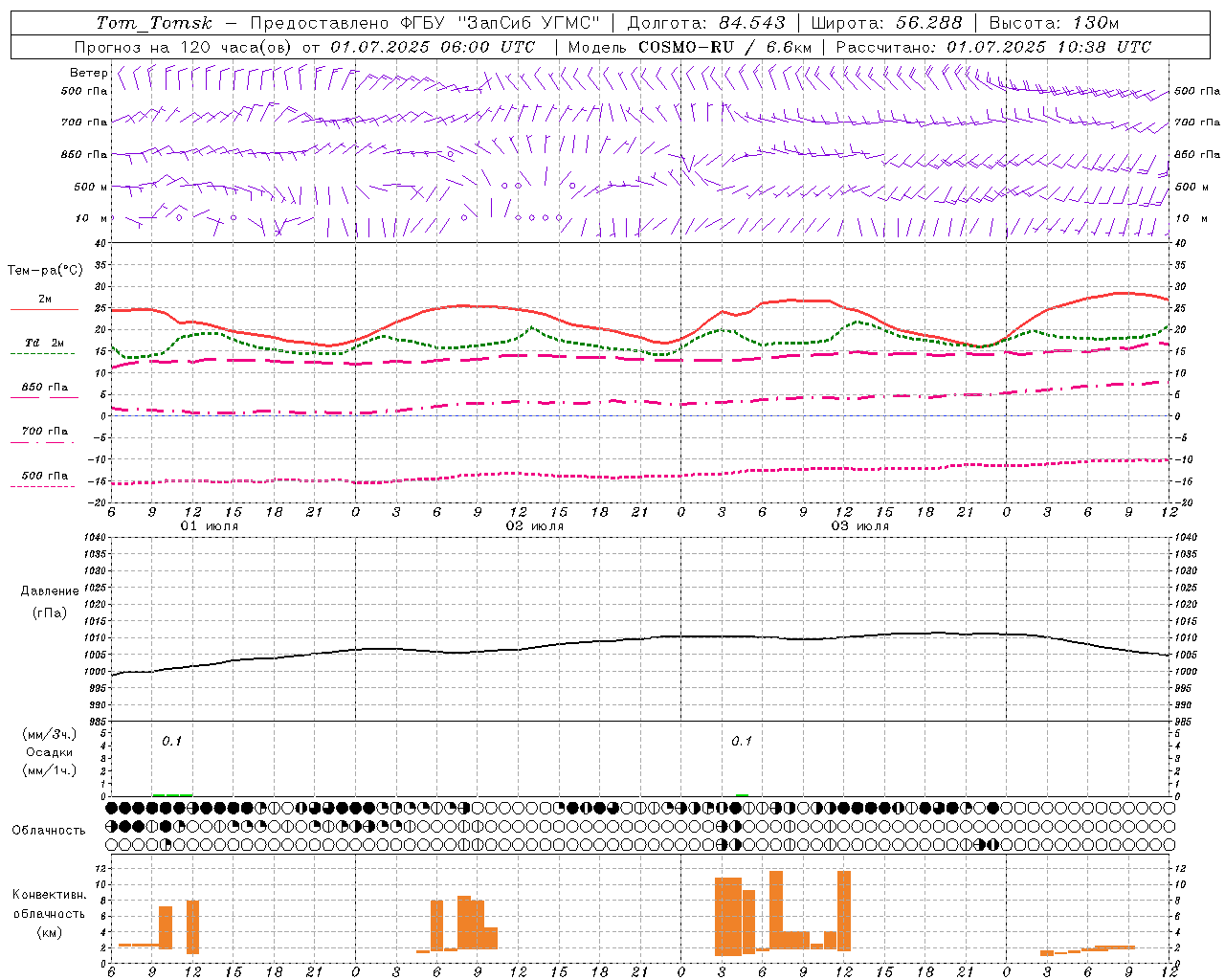Click the "-20" label on left temperature axis

[x=98, y=502]
